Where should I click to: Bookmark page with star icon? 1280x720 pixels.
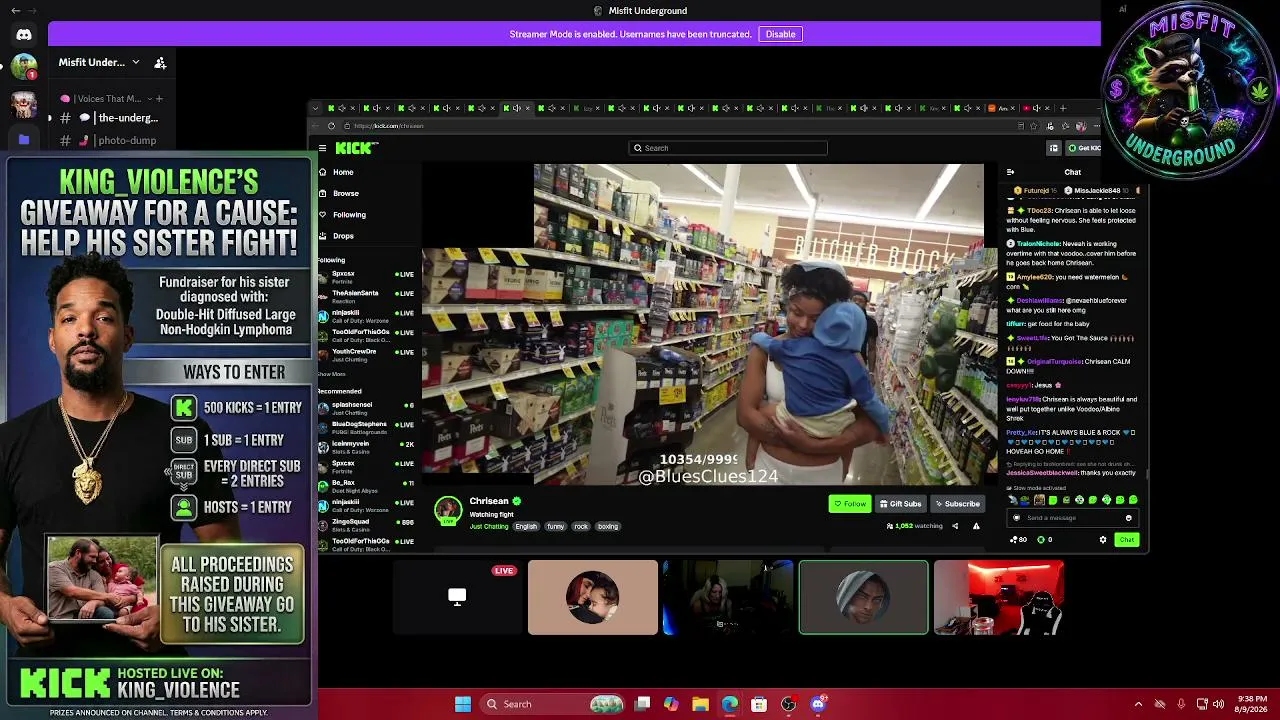point(1035,126)
